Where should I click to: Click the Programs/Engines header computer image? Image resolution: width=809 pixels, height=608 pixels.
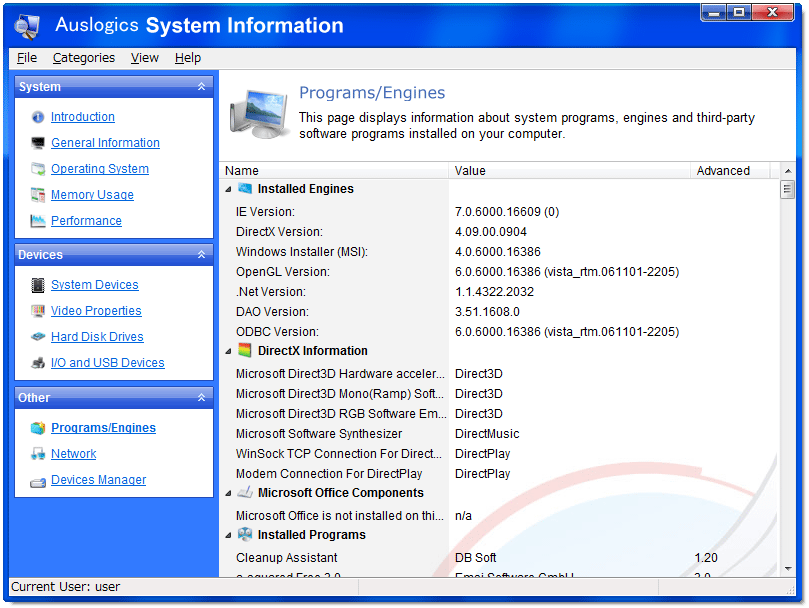pos(260,115)
